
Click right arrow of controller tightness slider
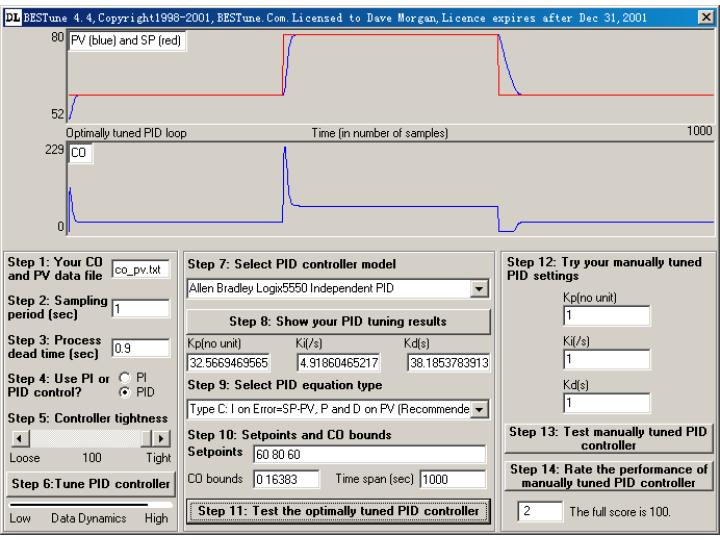tap(161, 438)
